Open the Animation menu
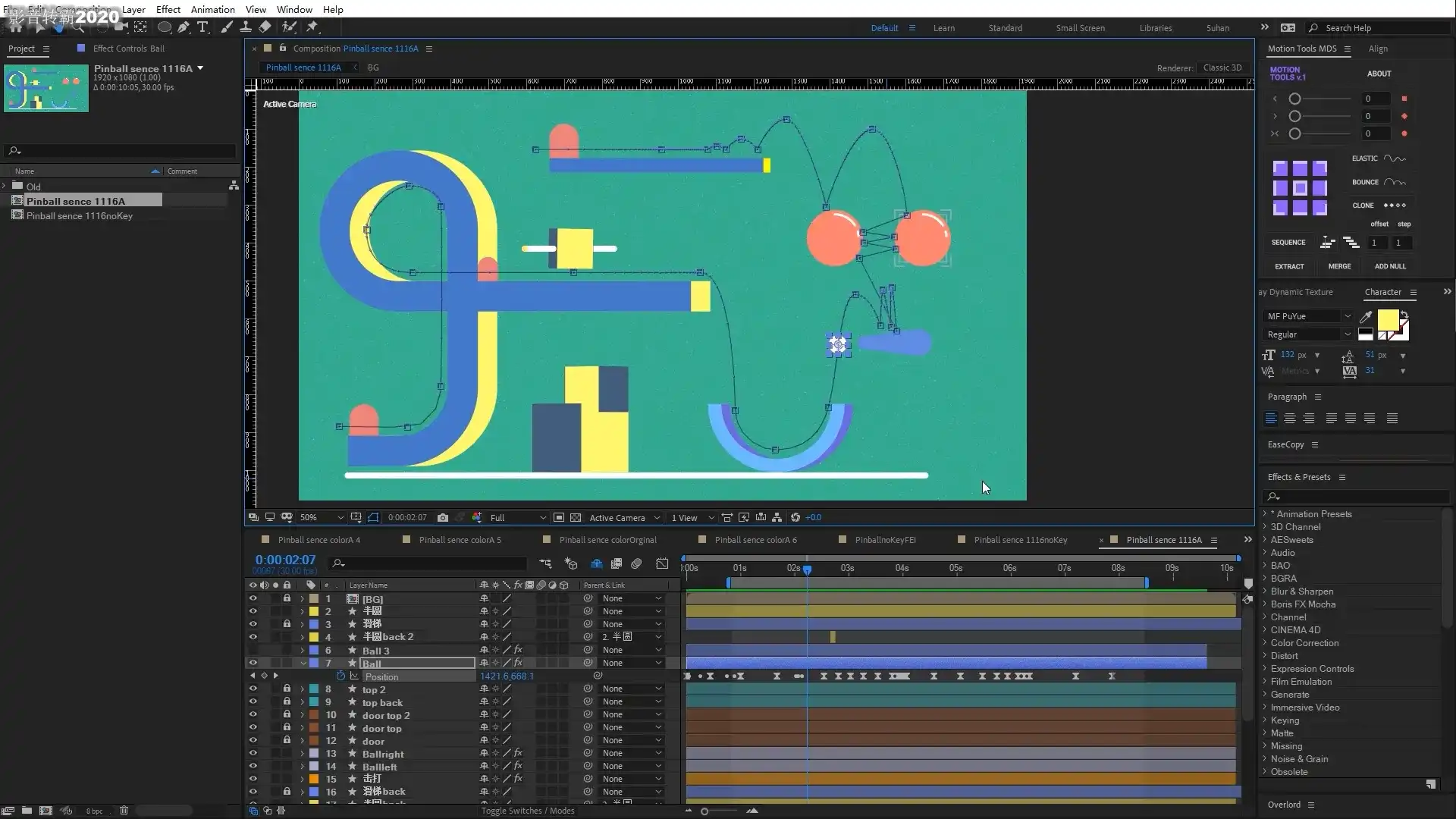The width and height of the screenshot is (1456, 819). tap(212, 9)
